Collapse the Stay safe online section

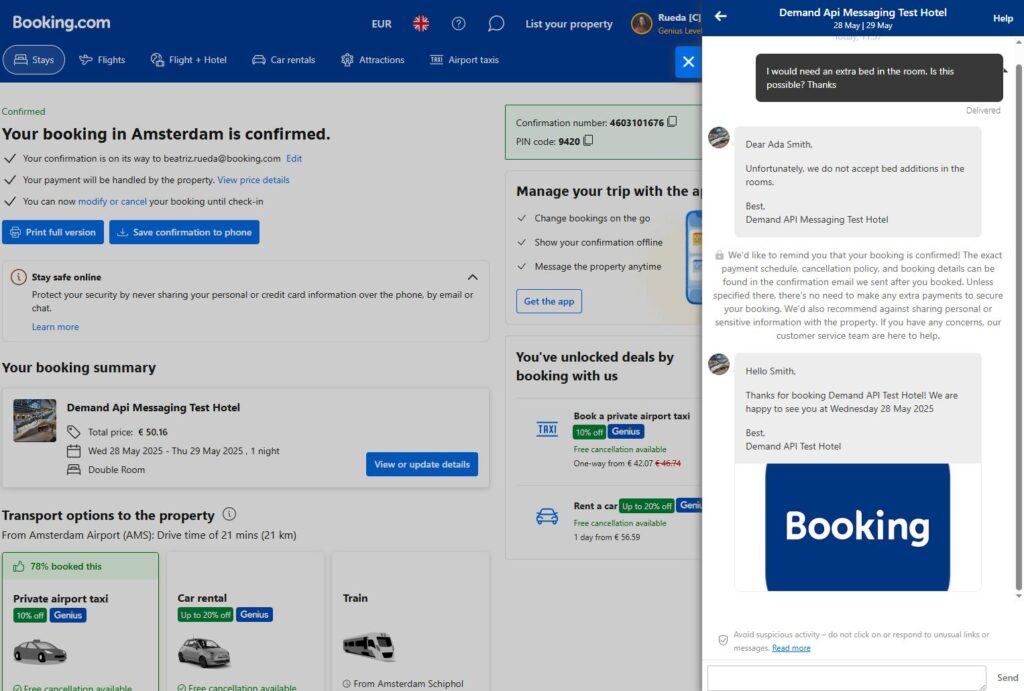(472, 277)
